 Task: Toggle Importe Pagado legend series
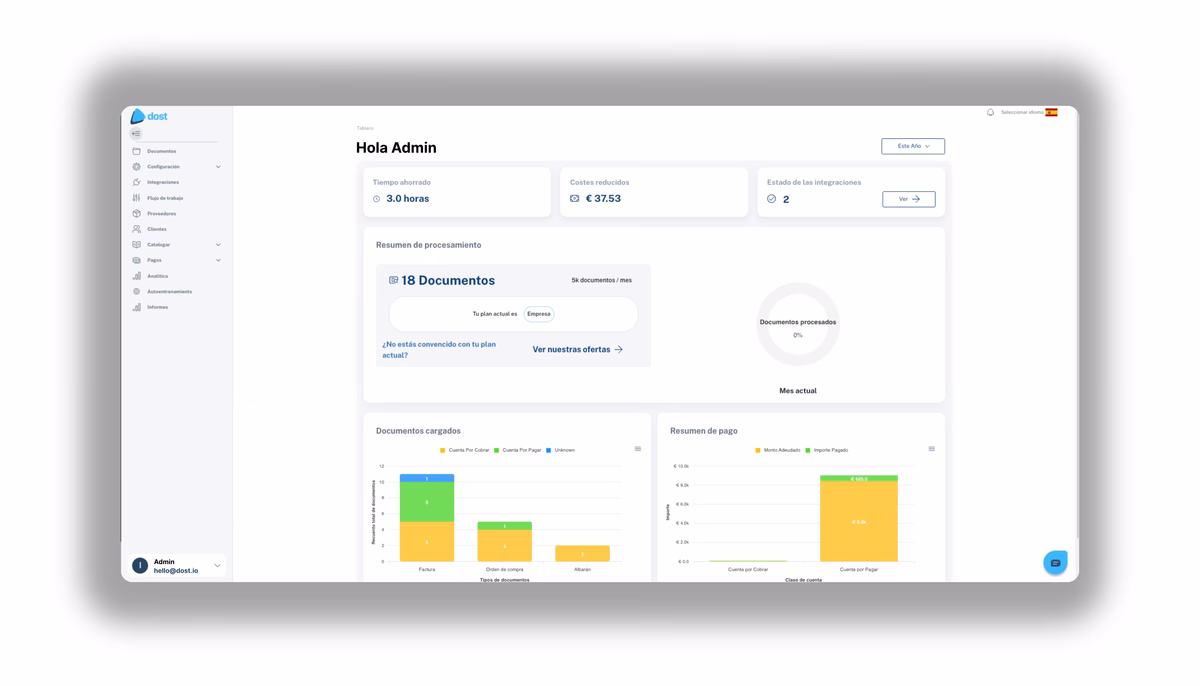coord(827,450)
